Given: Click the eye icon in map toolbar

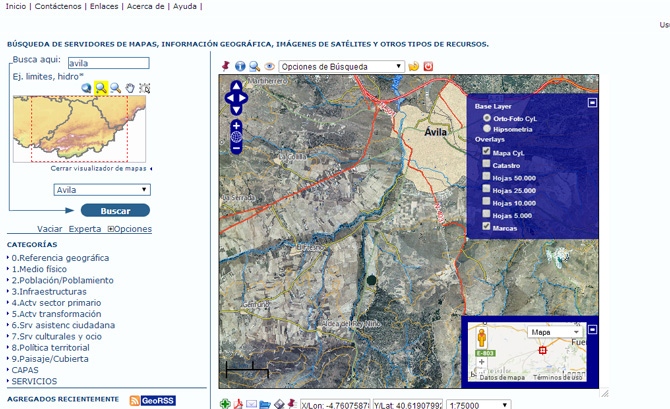Looking at the screenshot, I should 269,67.
